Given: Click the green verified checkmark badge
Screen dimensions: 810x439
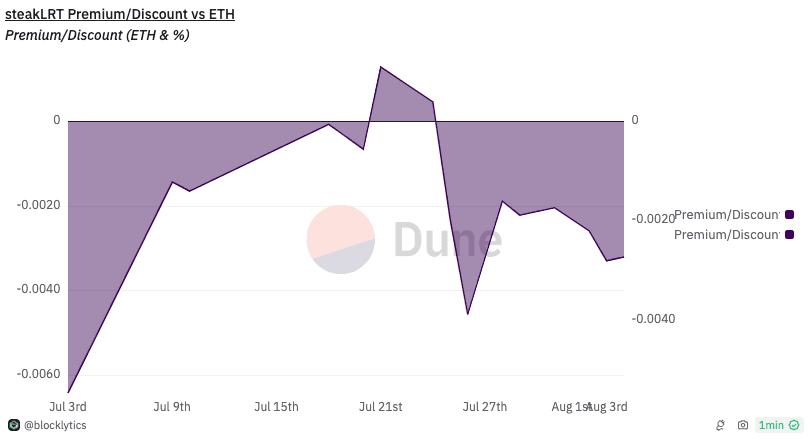Looking at the screenshot, I should click(x=794, y=425).
